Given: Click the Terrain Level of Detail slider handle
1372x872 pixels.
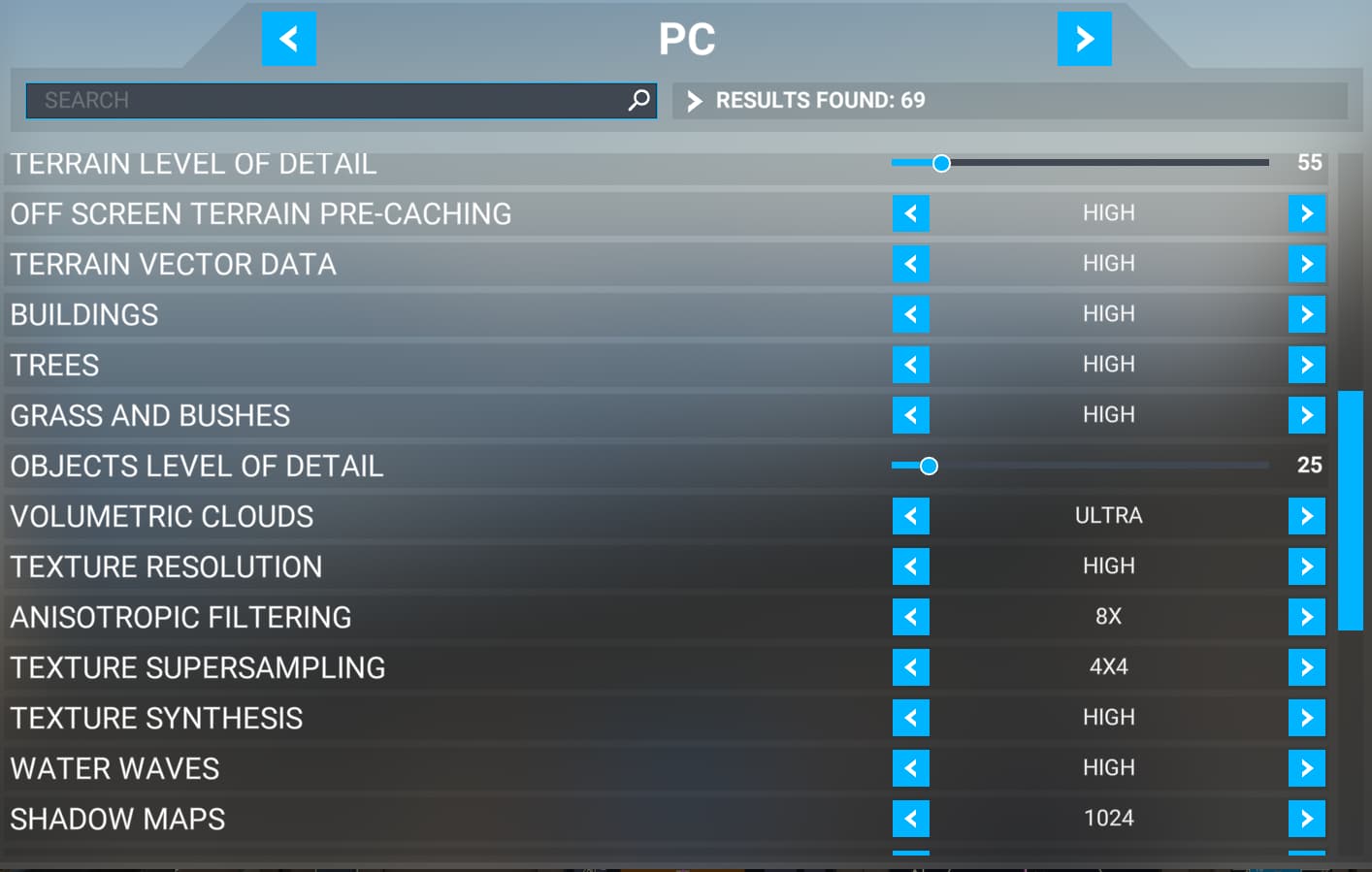Looking at the screenshot, I should point(940,163).
